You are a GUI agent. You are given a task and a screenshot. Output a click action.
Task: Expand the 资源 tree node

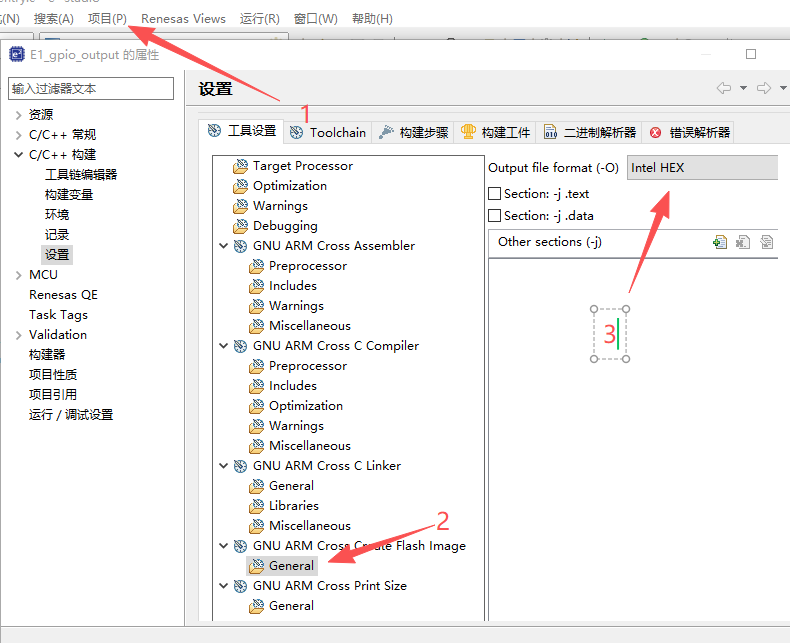click(19, 115)
